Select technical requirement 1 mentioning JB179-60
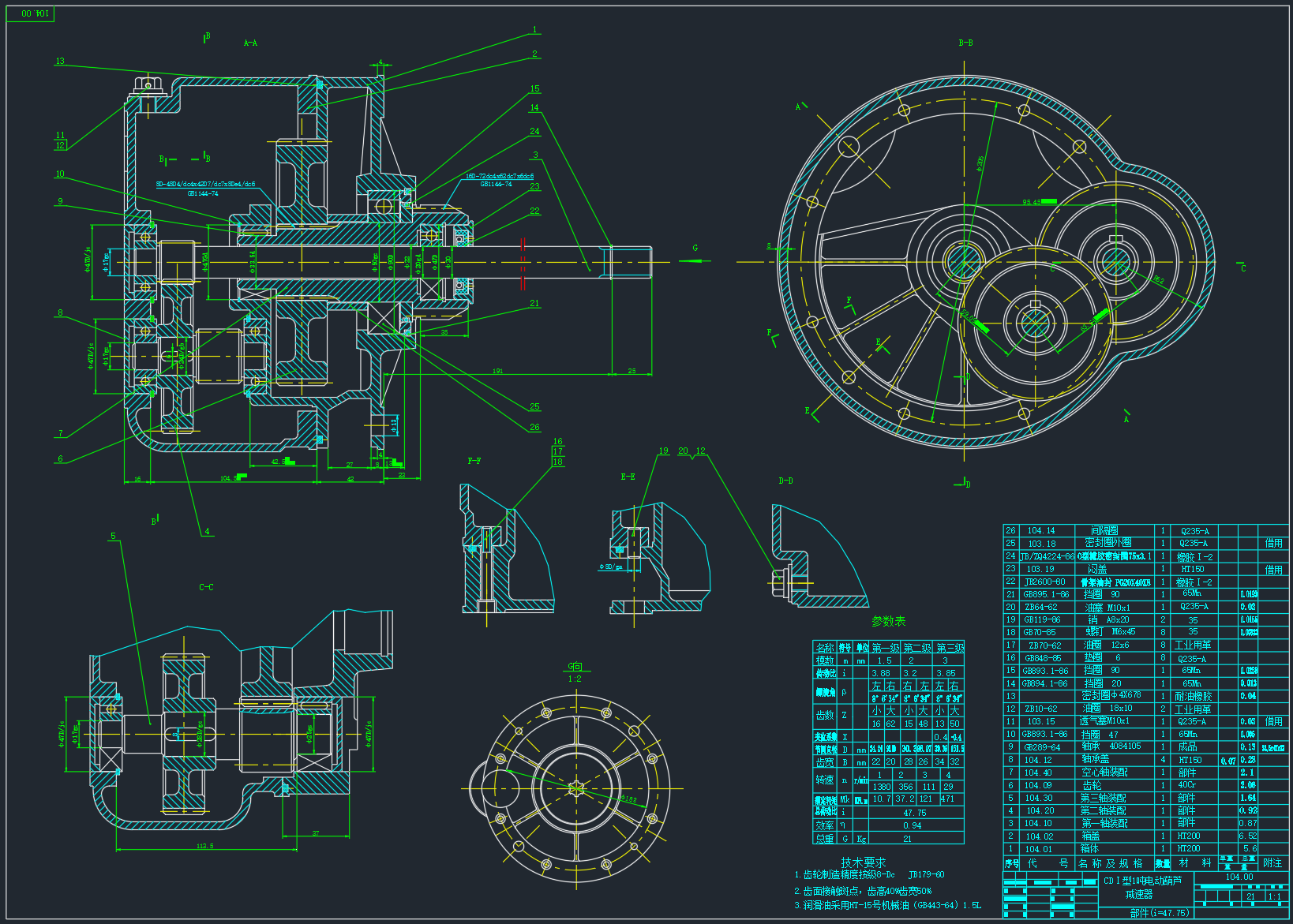Image resolution: width=1293 pixels, height=924 pixels. point(869,875)
